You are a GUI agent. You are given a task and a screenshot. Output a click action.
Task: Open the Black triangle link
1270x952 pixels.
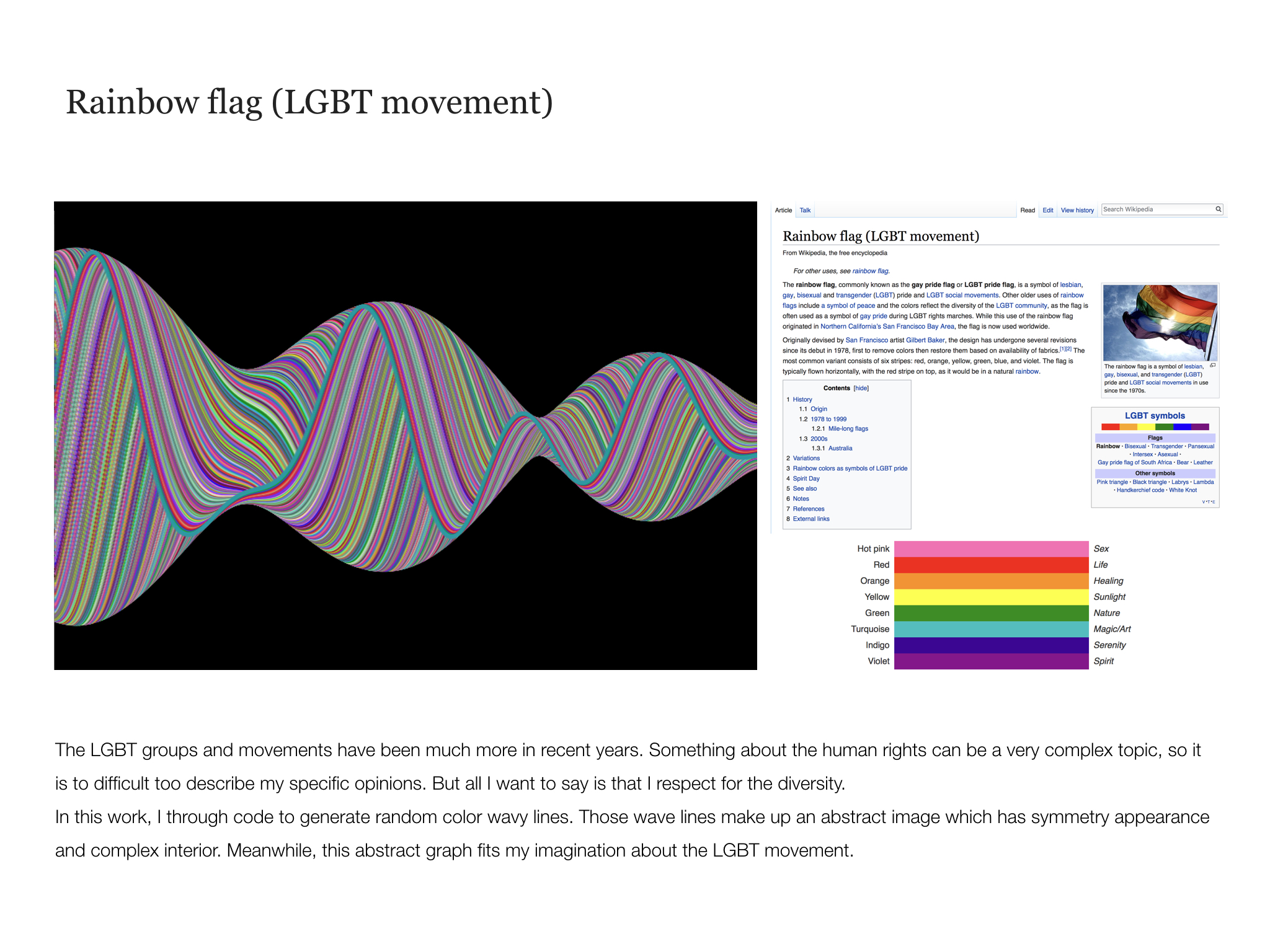[1150, 482]
